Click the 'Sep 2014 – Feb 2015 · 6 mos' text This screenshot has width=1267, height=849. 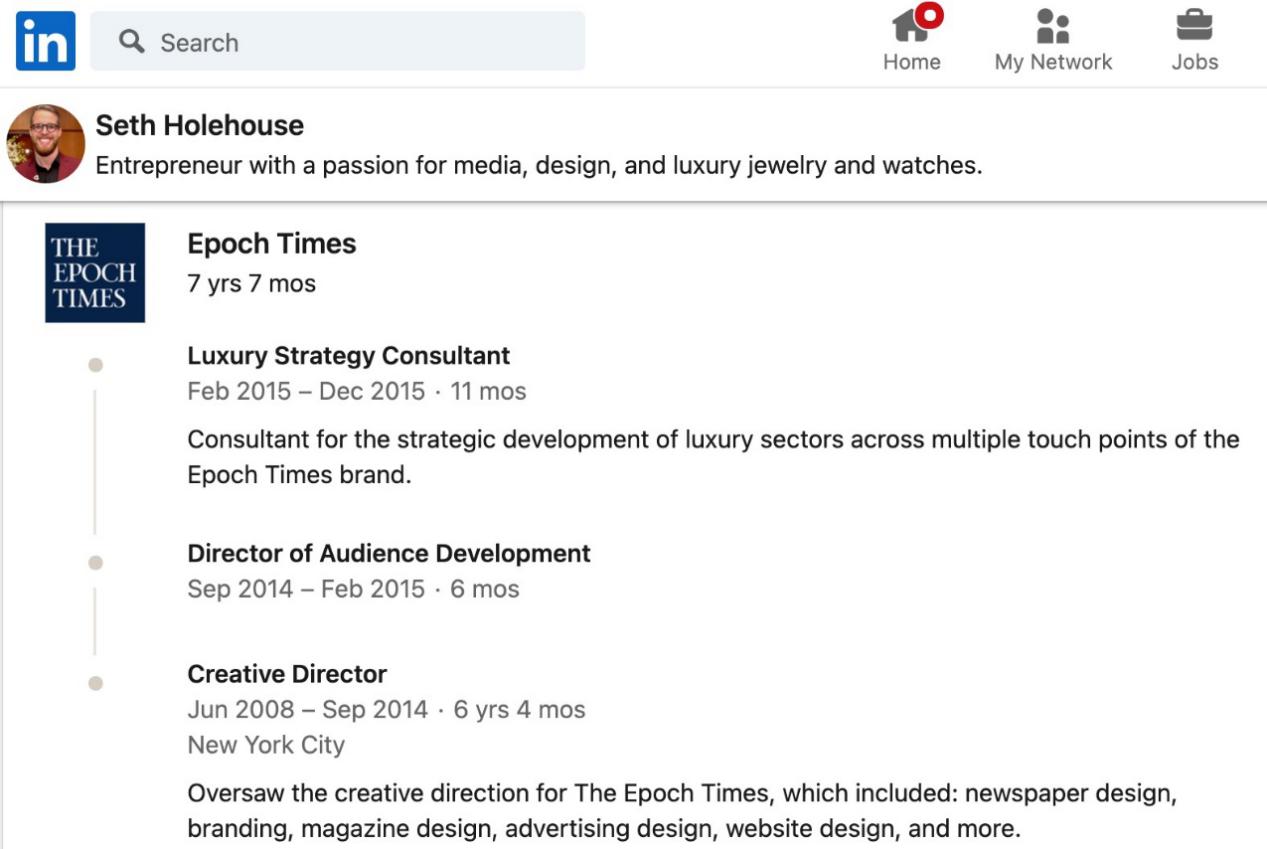(353, 589)
